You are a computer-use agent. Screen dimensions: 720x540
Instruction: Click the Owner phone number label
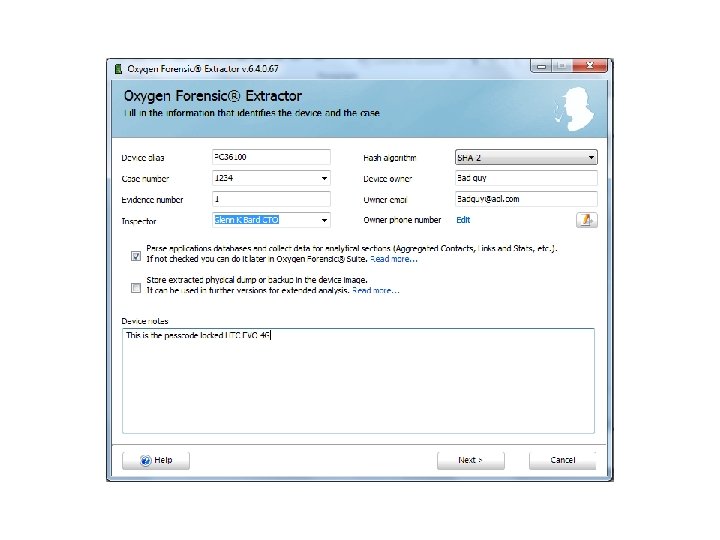(402, 220)
